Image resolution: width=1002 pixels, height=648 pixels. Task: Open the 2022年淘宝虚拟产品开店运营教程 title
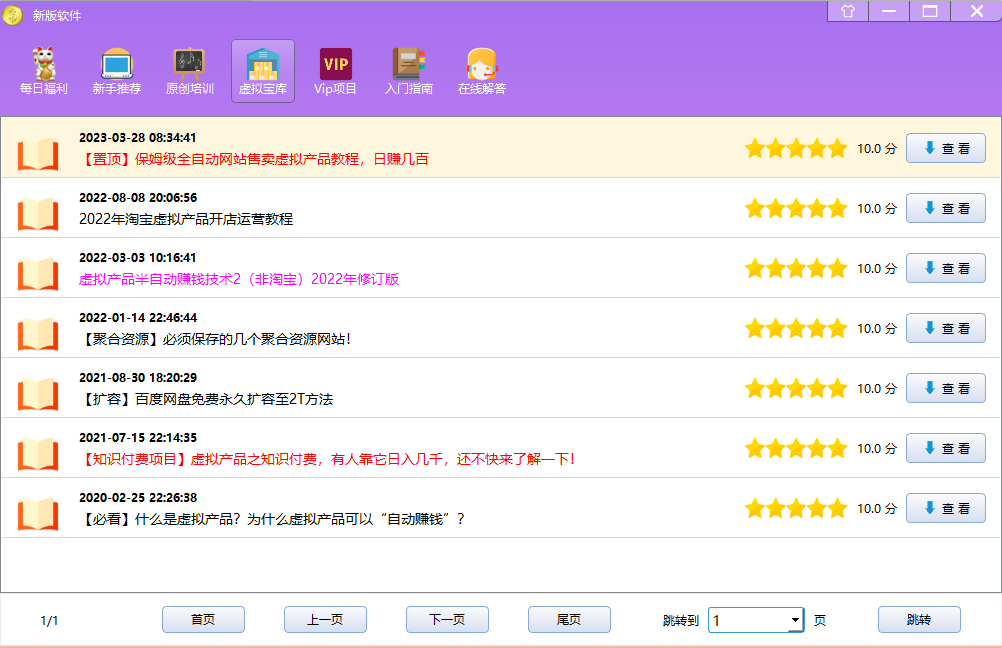[x=186, y=219]
